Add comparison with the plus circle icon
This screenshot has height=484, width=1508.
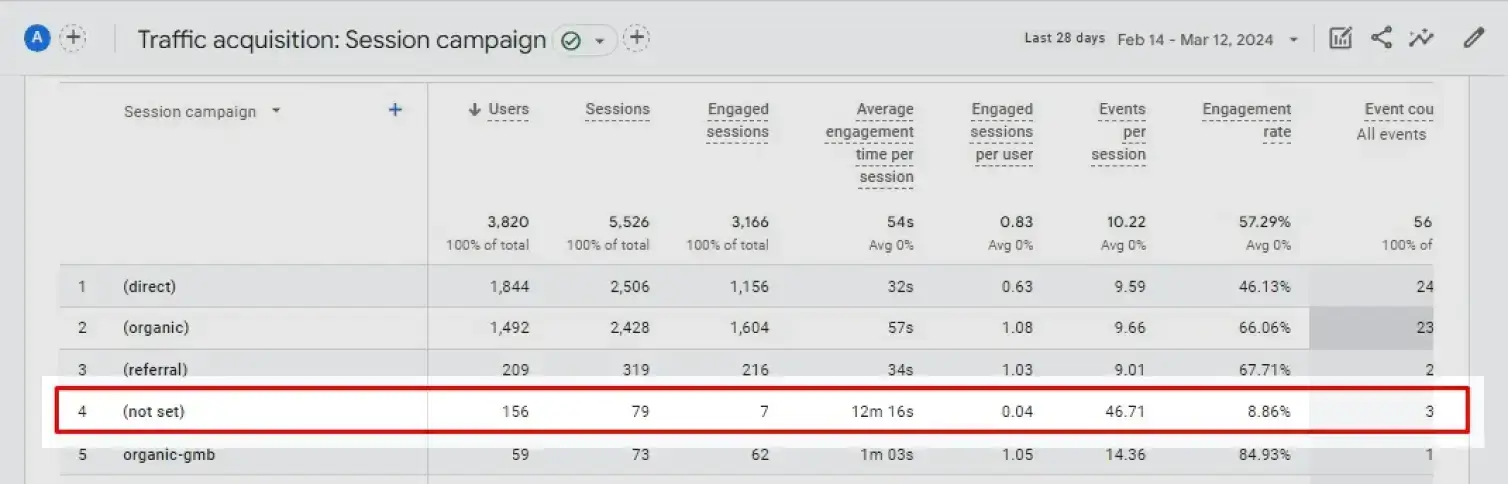pyautogui.click(x=73, y=39)
